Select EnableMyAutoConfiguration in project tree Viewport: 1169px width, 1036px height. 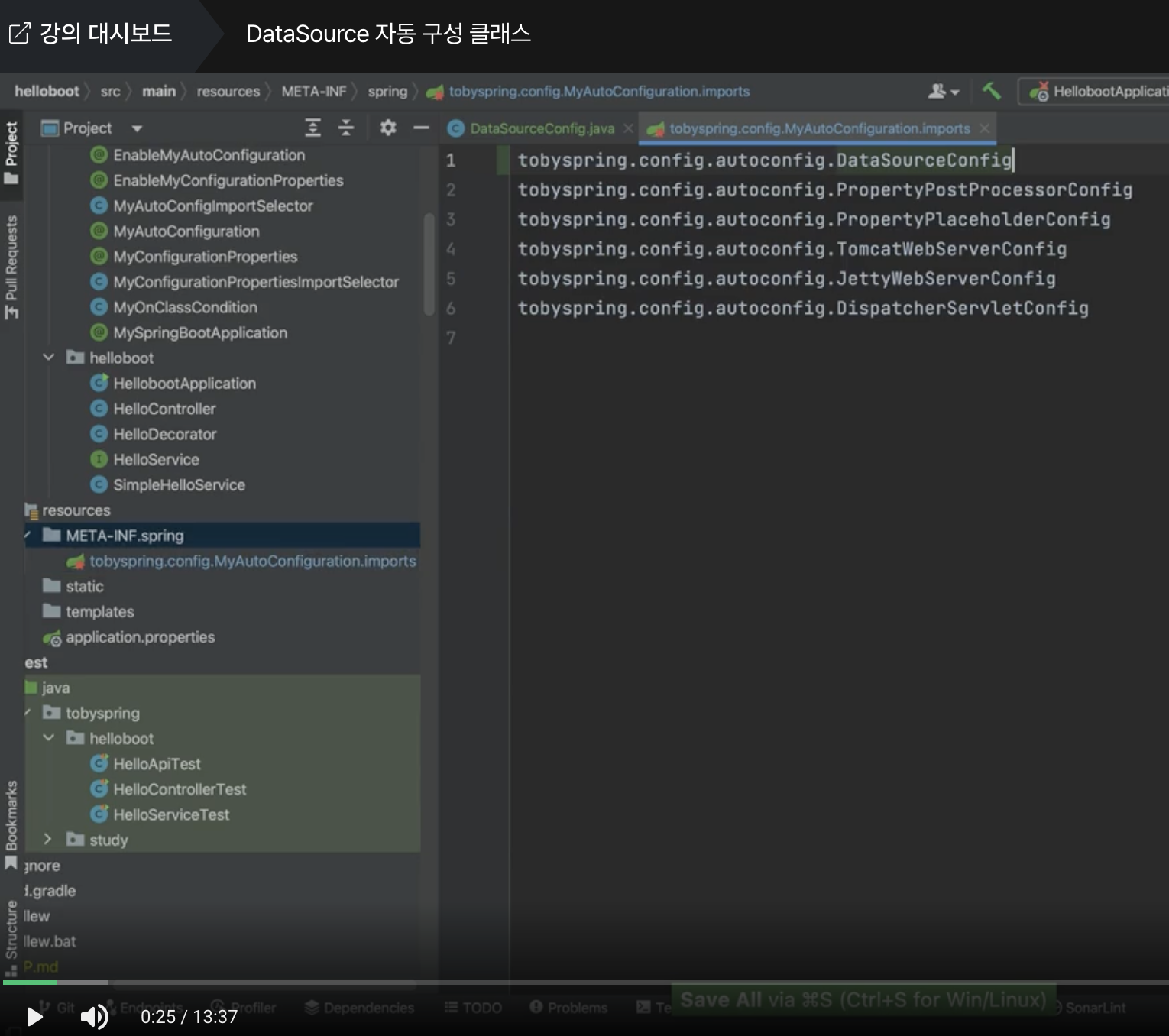(x=209, y=155)
